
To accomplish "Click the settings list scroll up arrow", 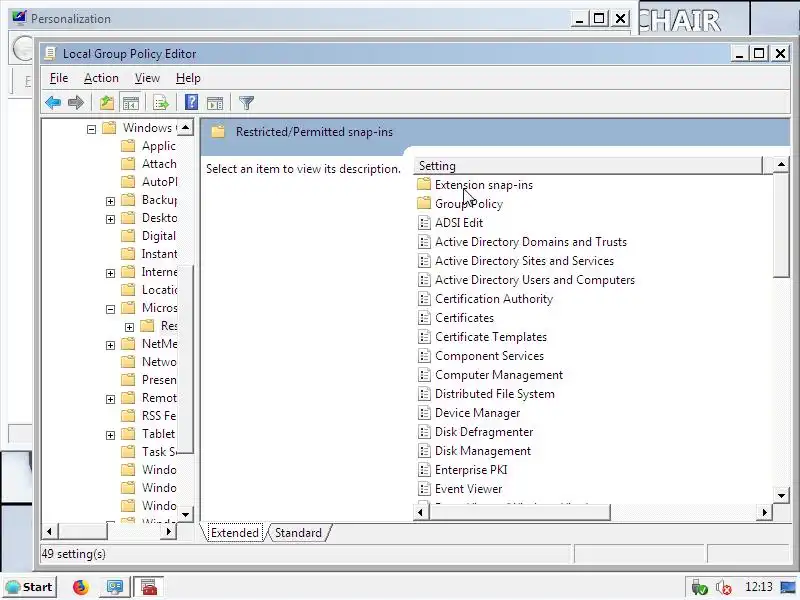I will (781, 164).
